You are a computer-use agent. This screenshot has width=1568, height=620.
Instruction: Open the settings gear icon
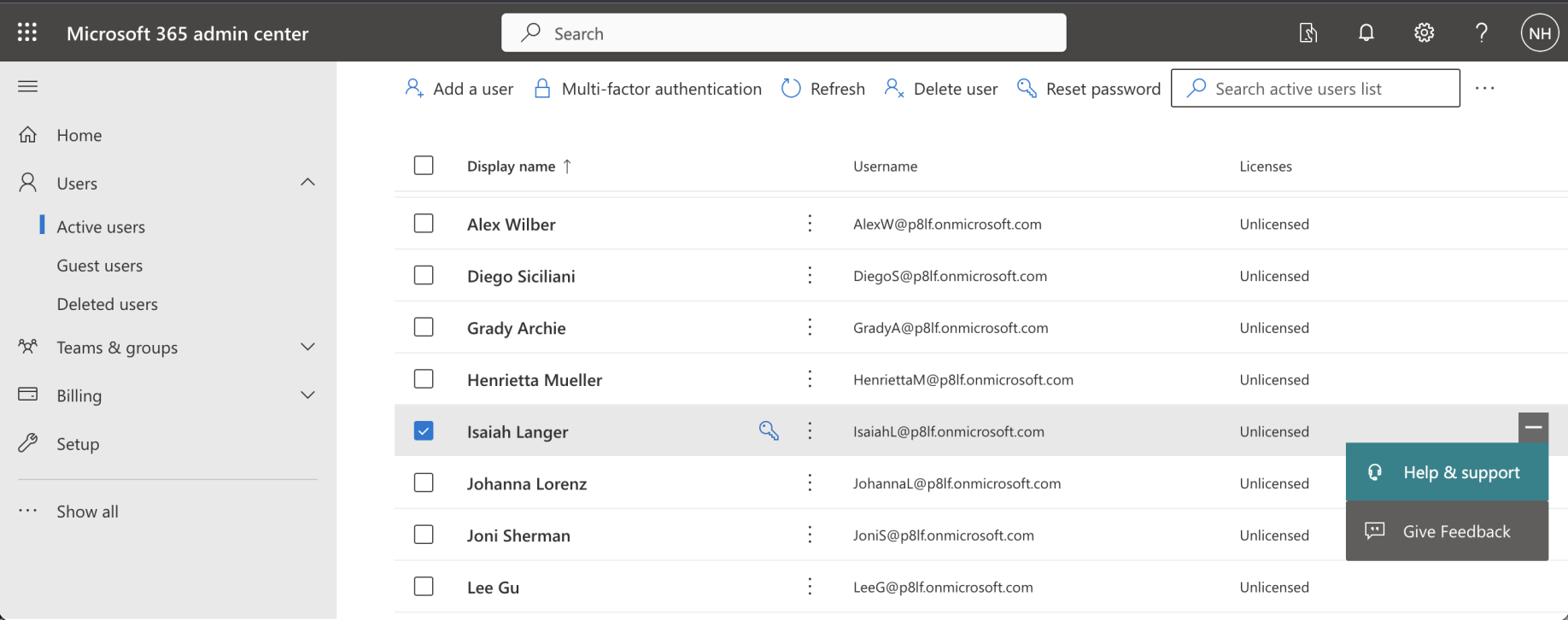(1423, 32)
